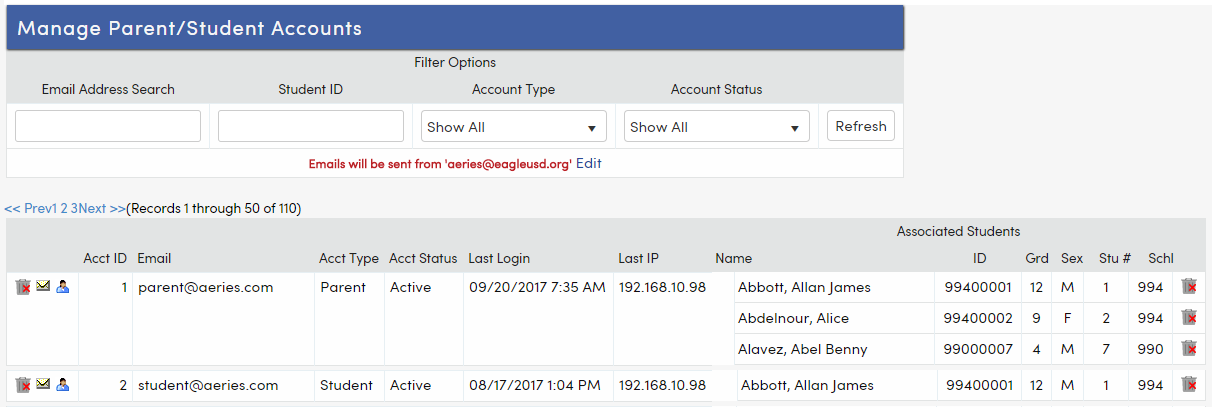Go to next page with Next >>
This screenshot has width=1212, height=407.
pyautogui.click(x=102, y=209)
